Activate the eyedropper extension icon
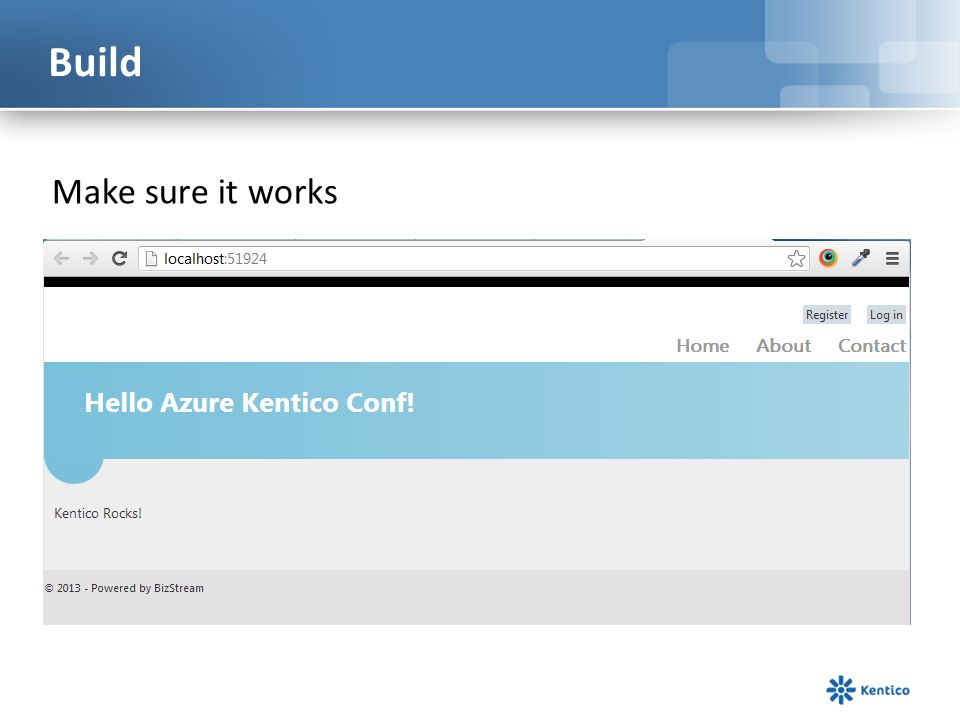Viewport: 960px width, 720px height. pyautogui.click(x=861, y=258)
